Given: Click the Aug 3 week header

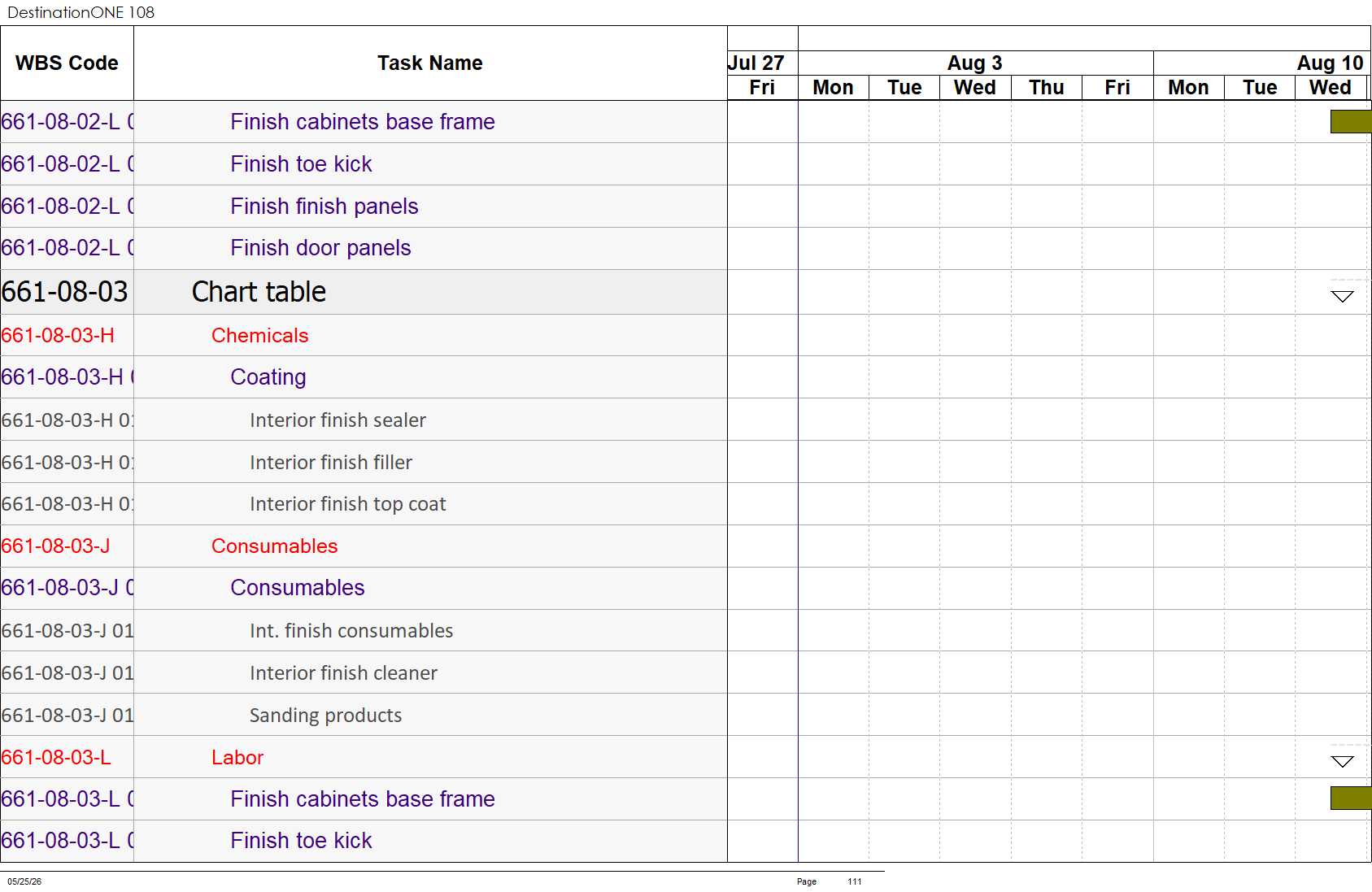Looking at the screenshot, I should pyautogui.click(x=975, y=63).
